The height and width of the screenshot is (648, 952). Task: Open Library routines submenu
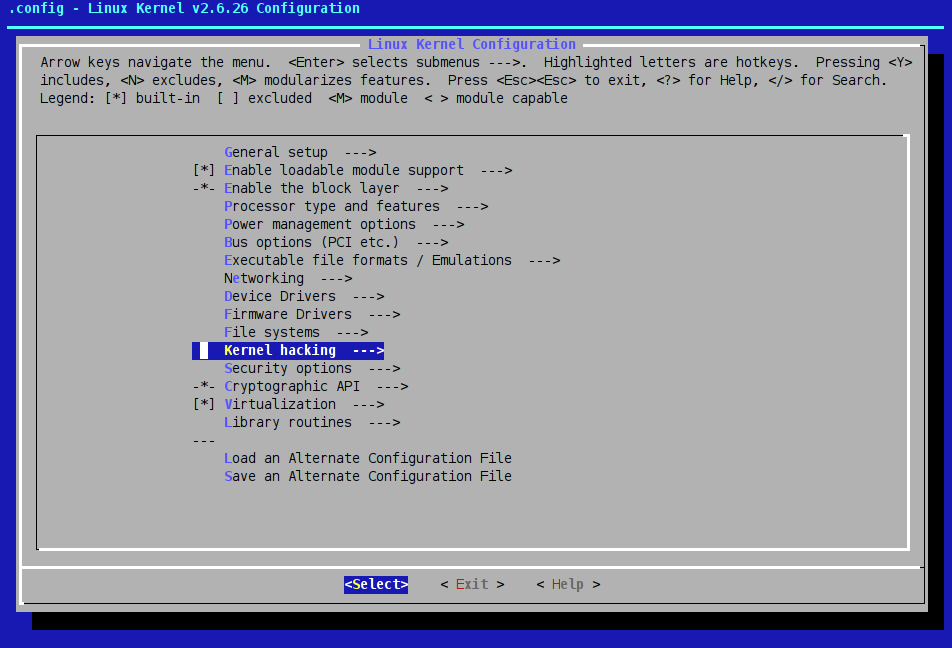click(312, 423)
